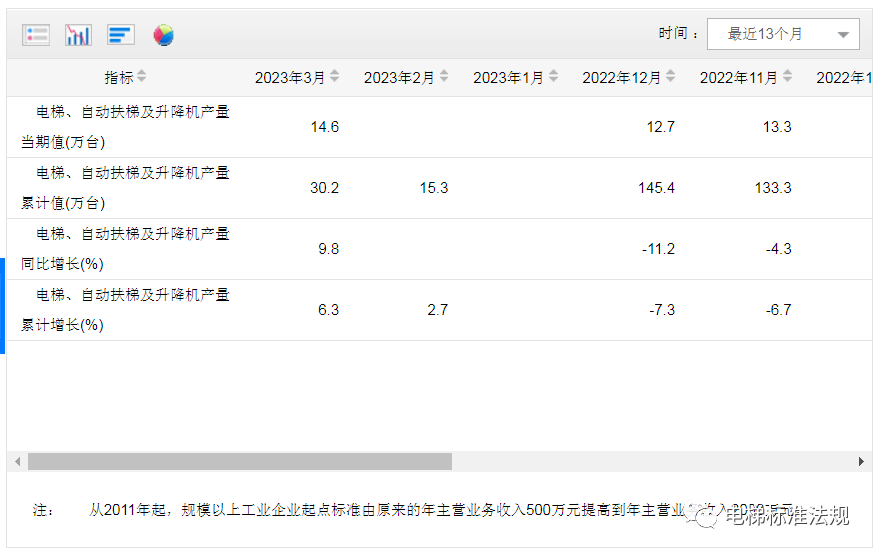
Task: Click the horizontal scrollbar right arrow
Action: pyautogui.click(x=861, y=462)
